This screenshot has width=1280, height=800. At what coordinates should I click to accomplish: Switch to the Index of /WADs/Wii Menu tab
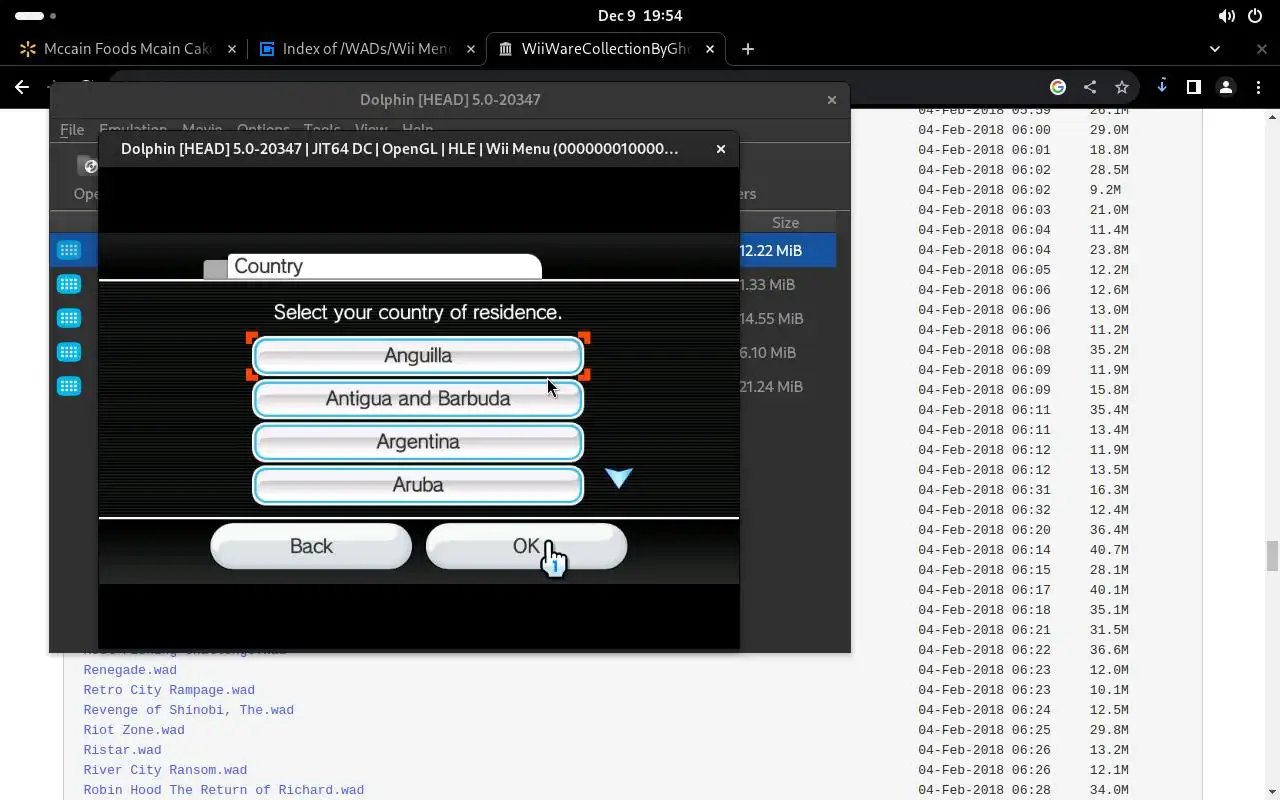pyautogui.click(x=367, y=48)
